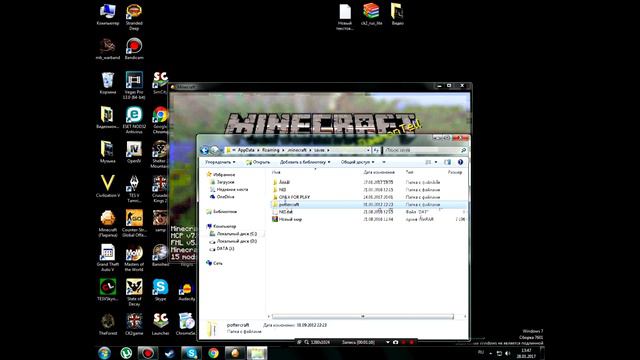Expand the address bar history dropdown
Viewport: 640px width, 360px height.
click(369, 150)
